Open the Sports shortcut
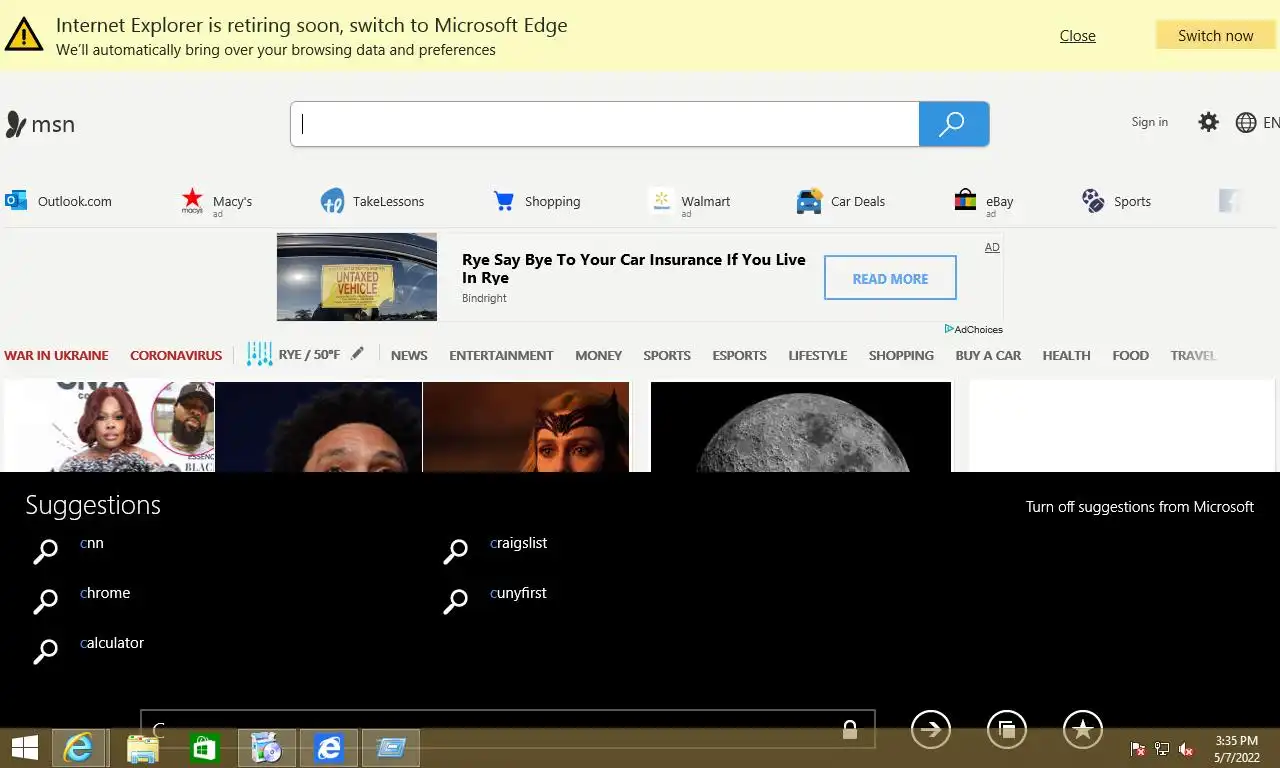Image resolution: width=1280 pixels, height=768 pixels. (x=1116, y=201)
